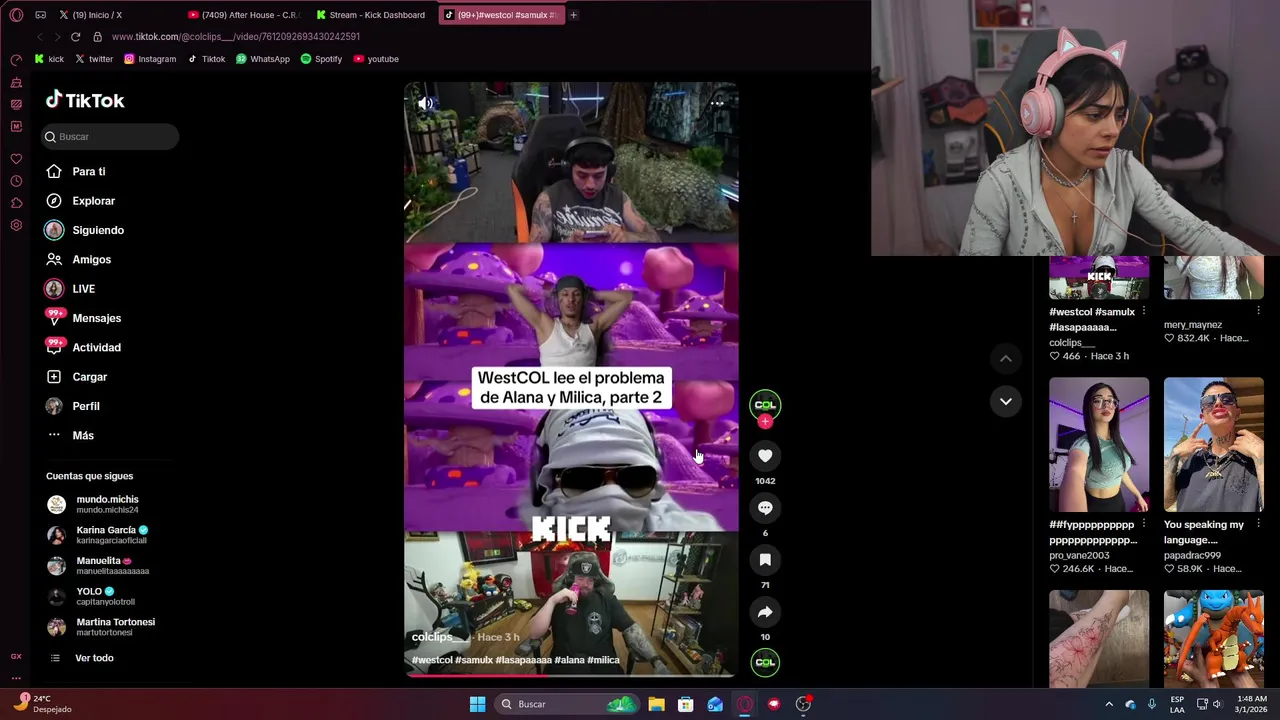This screenshot has height=720, width=1280.
Task: Open Perfil page
Action: coord(72,406)
